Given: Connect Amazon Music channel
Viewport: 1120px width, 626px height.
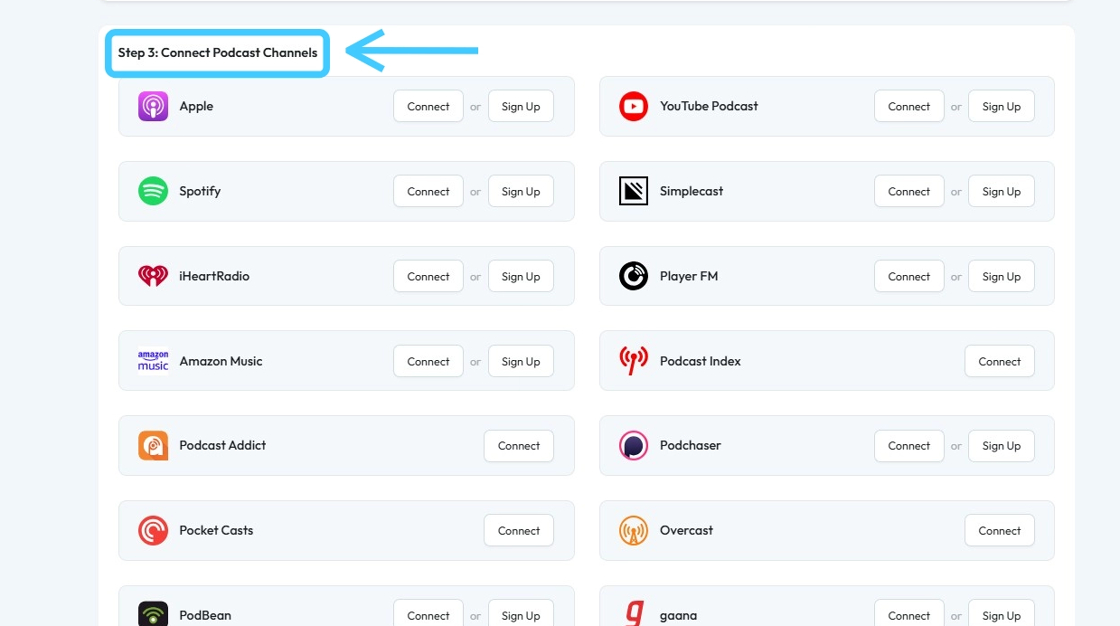Looking at the screenshot, I should 429,362.
